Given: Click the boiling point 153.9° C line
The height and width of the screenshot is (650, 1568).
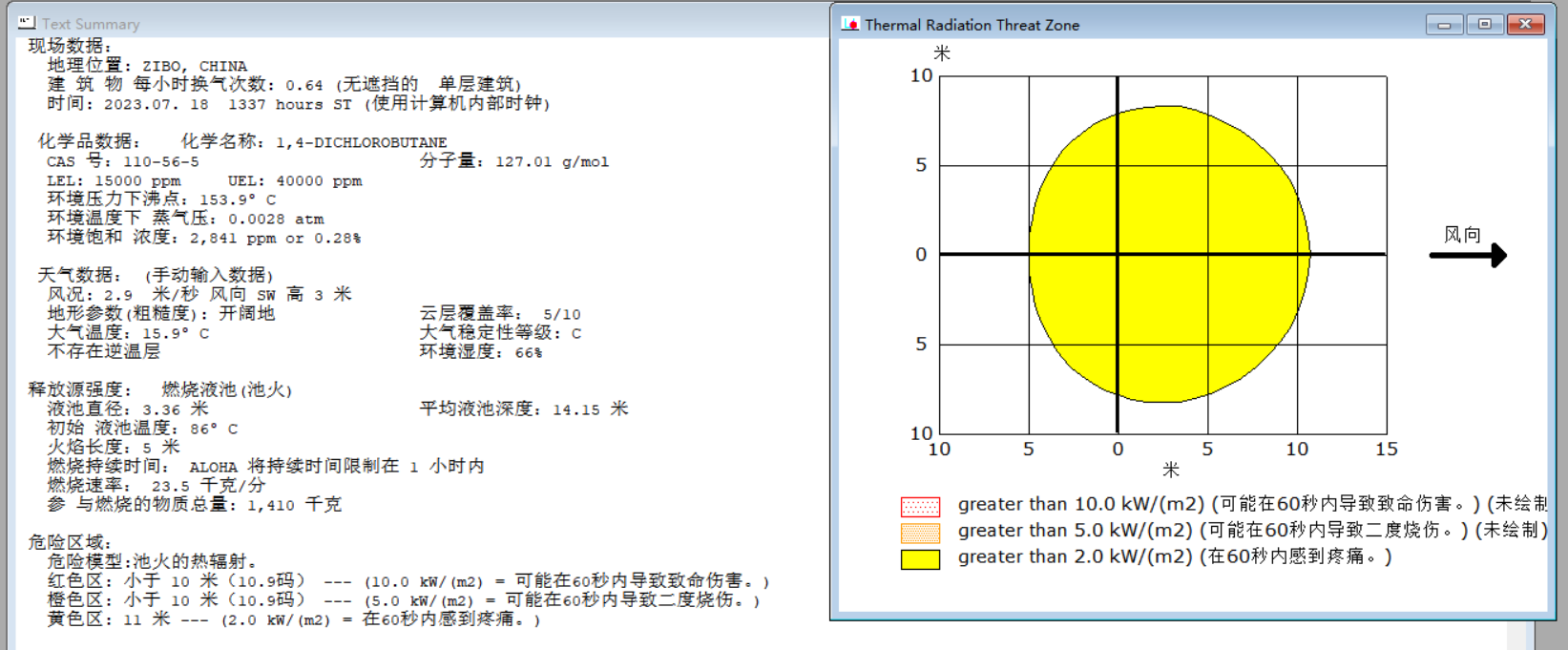Looking at the screenshot, I should tap(161, 199).
